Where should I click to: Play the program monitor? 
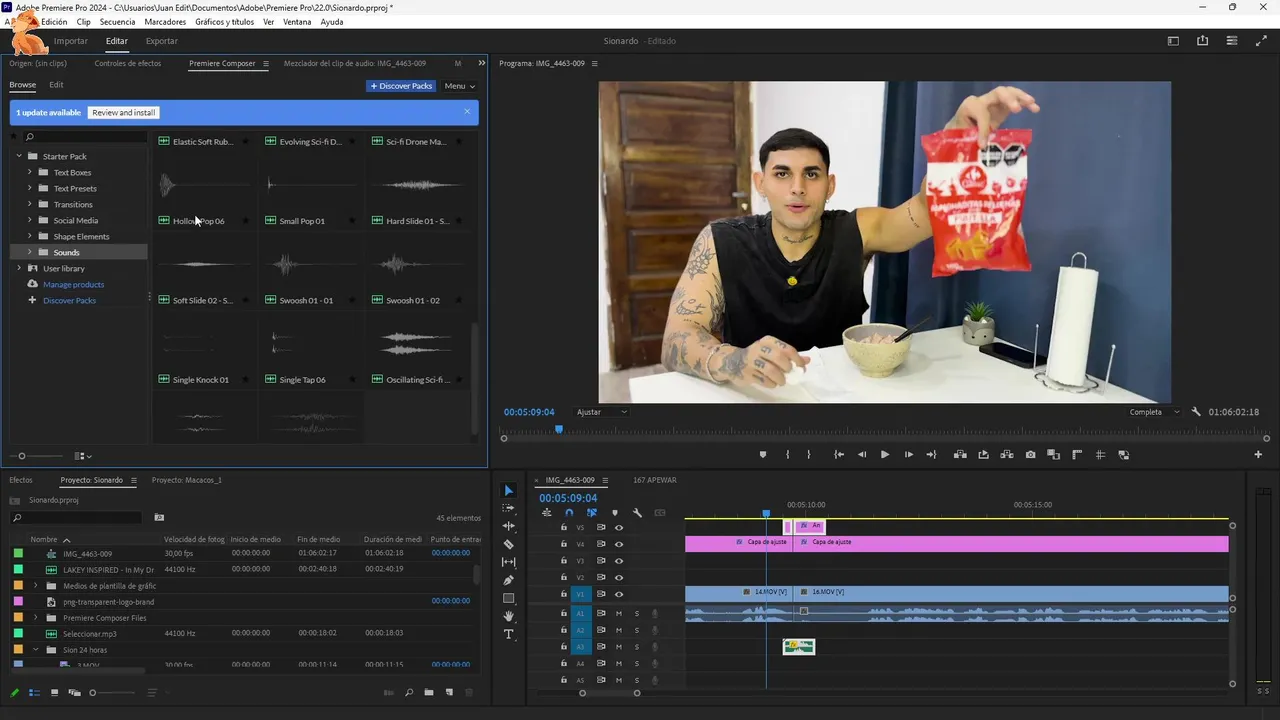tap(885, 455)
